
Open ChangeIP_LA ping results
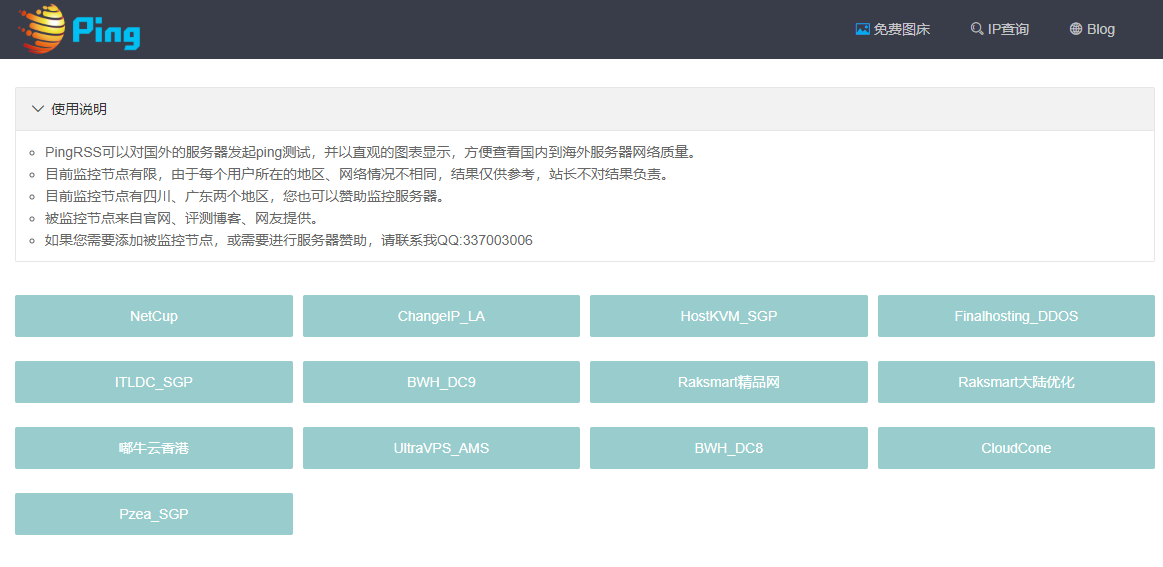(x=441, y=316)
